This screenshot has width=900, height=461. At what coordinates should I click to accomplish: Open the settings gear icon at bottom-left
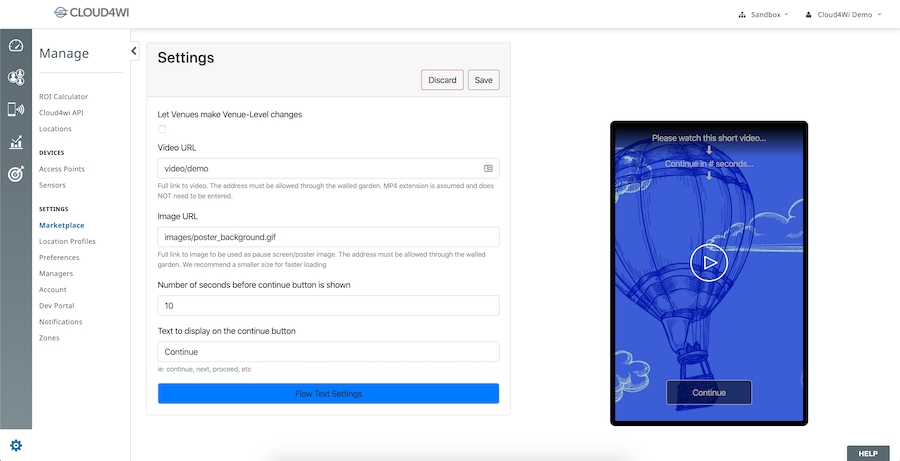point(16,445)
